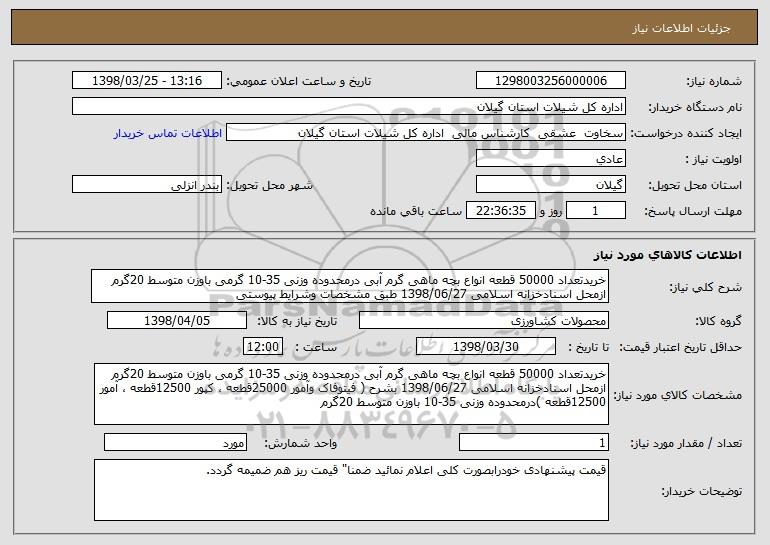Click the header title جزئیات اطلاعات نیاز
The width and height of the screenshot is (770, 545).
click(x=681, y=28)
